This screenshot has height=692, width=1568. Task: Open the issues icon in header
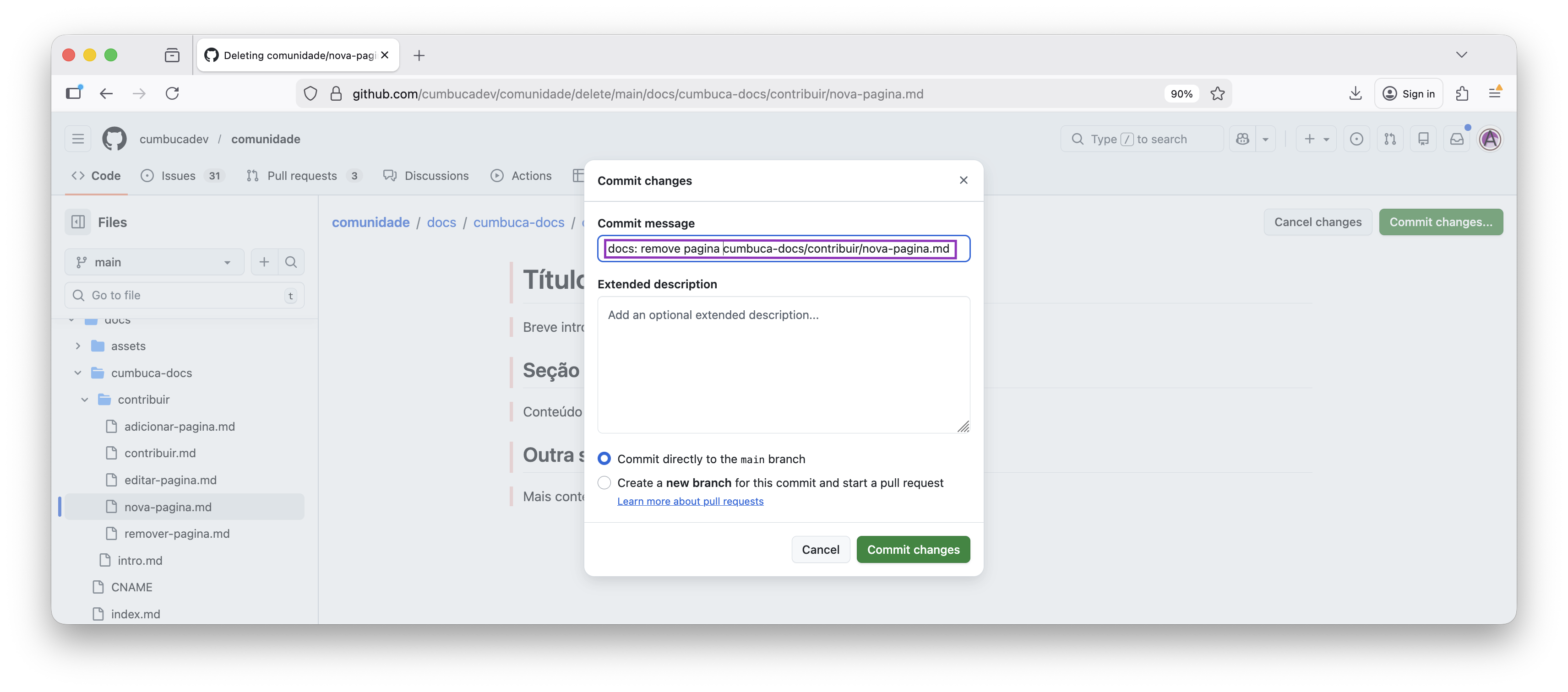click(1356, 139)
